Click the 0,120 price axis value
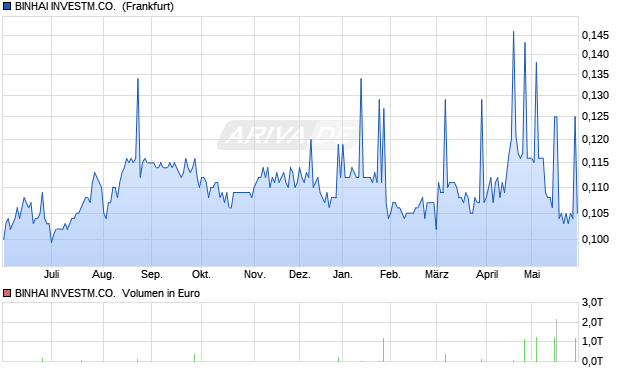This screenshot has height=371, width=620. pos(595,139)
